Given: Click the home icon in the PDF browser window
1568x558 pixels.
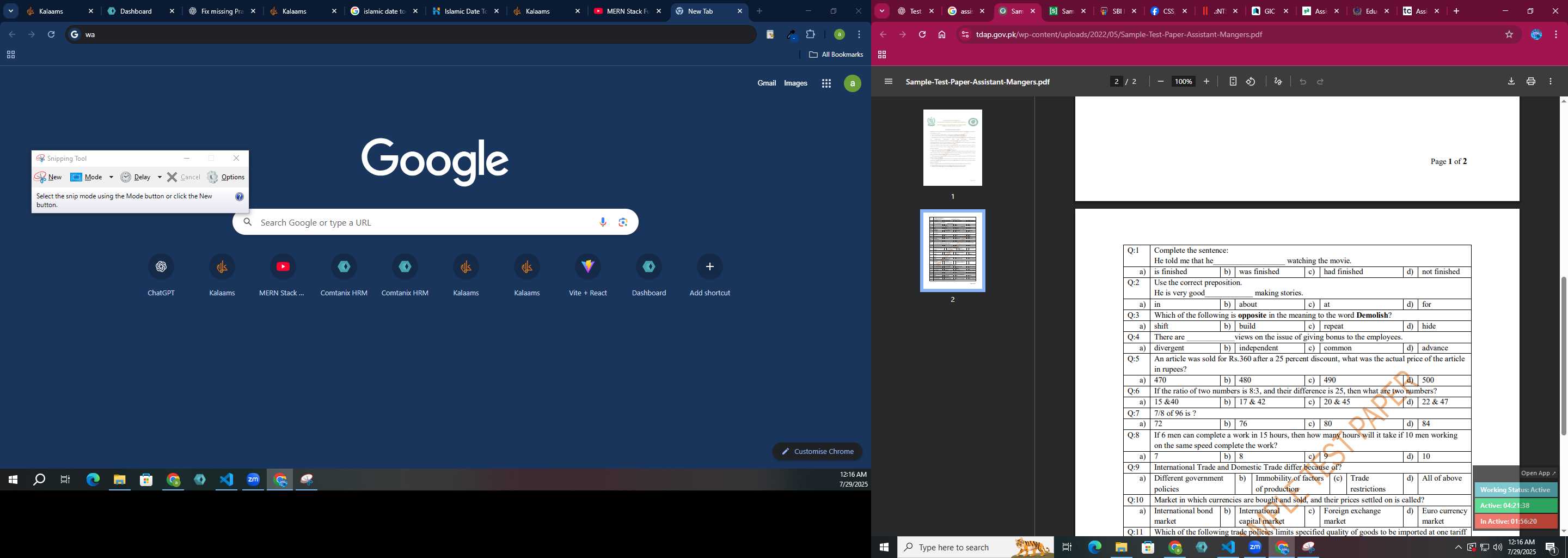Looking at the screenshot, I should pos(942,35).
